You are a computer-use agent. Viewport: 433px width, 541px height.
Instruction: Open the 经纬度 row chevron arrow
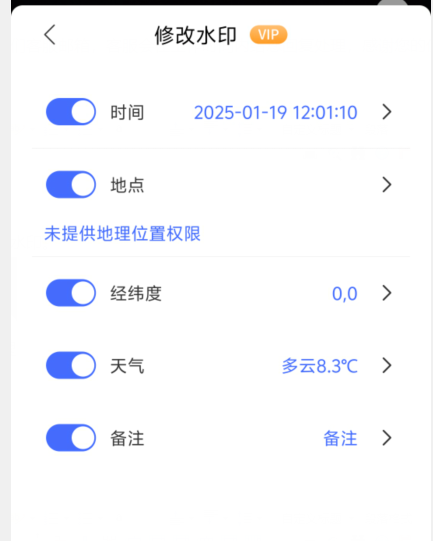click(387, 293)
